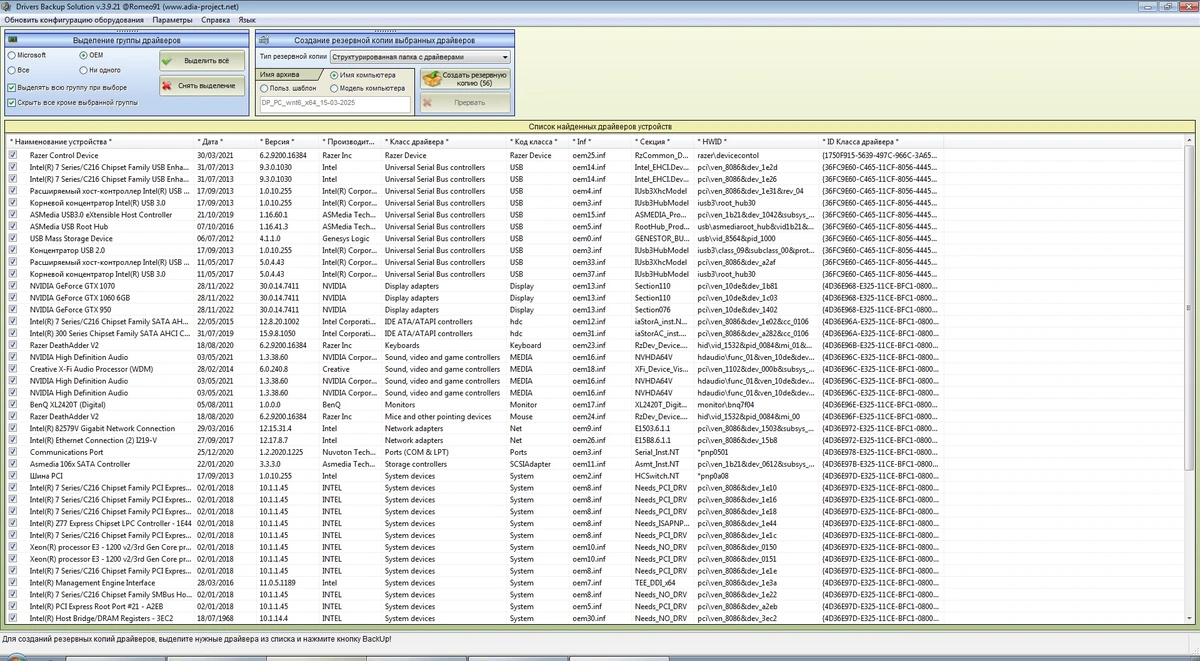Viewport: 1200px width, 661px height.
Task: Select 'Модель компьютера' radio button
Action: click(x=334, y=88)
